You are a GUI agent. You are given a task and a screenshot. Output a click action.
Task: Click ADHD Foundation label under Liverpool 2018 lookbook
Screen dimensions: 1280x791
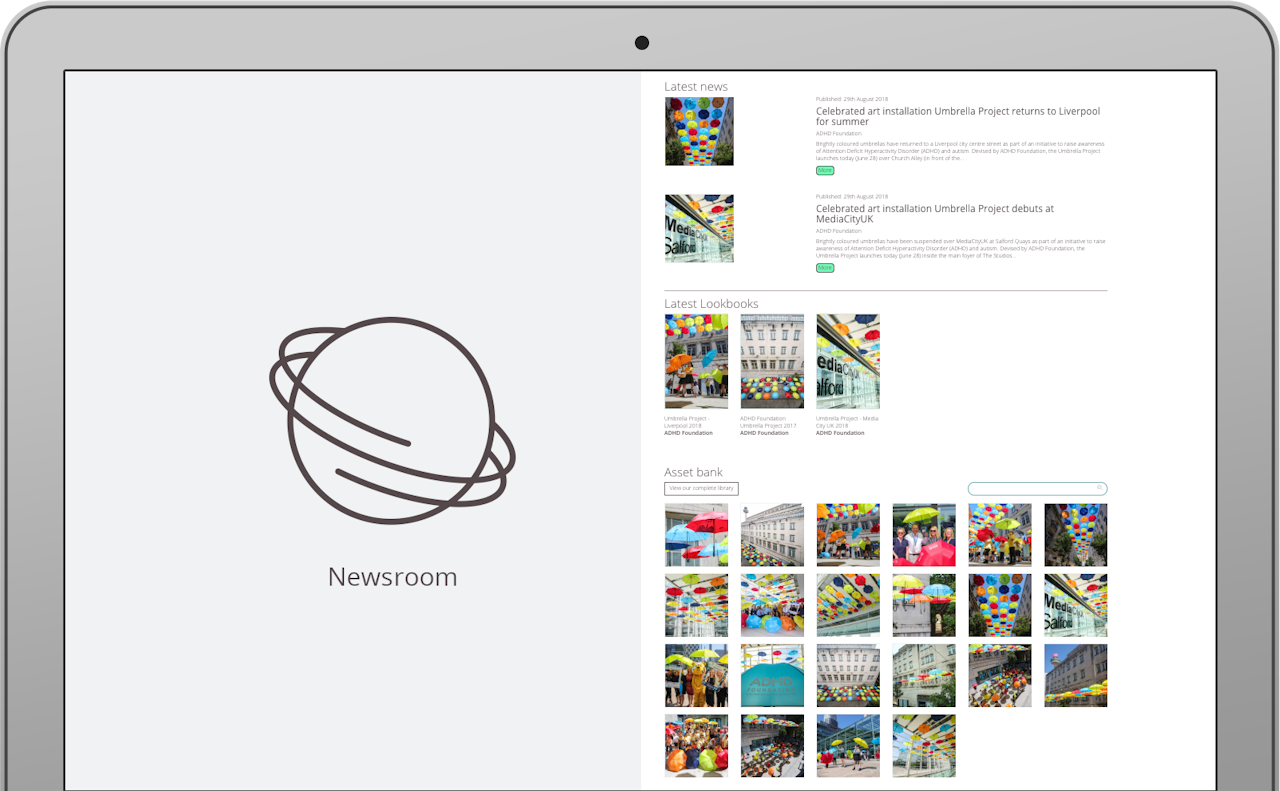point(688,433)
